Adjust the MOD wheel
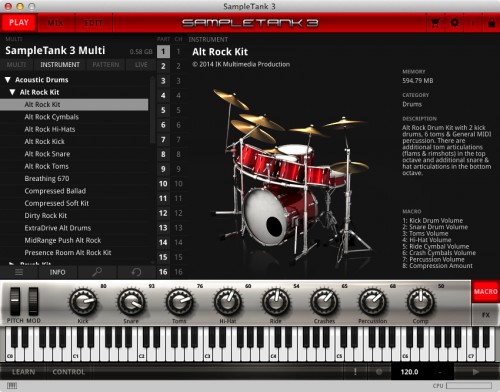The width and height of the screenshot is (500, 392). 33,302
